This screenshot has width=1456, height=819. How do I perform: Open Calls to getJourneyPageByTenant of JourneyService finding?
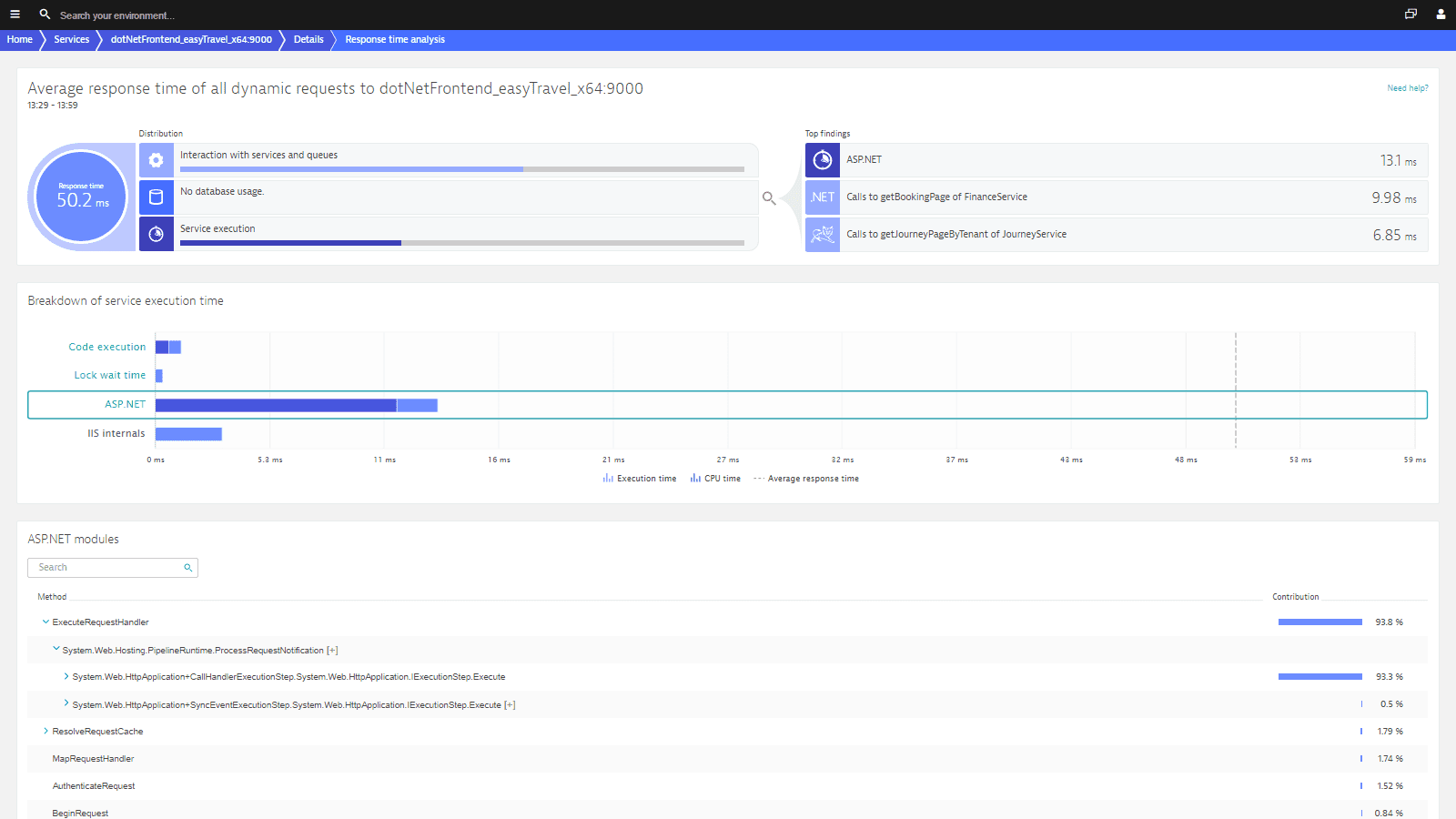click(x=1117, y=235)
